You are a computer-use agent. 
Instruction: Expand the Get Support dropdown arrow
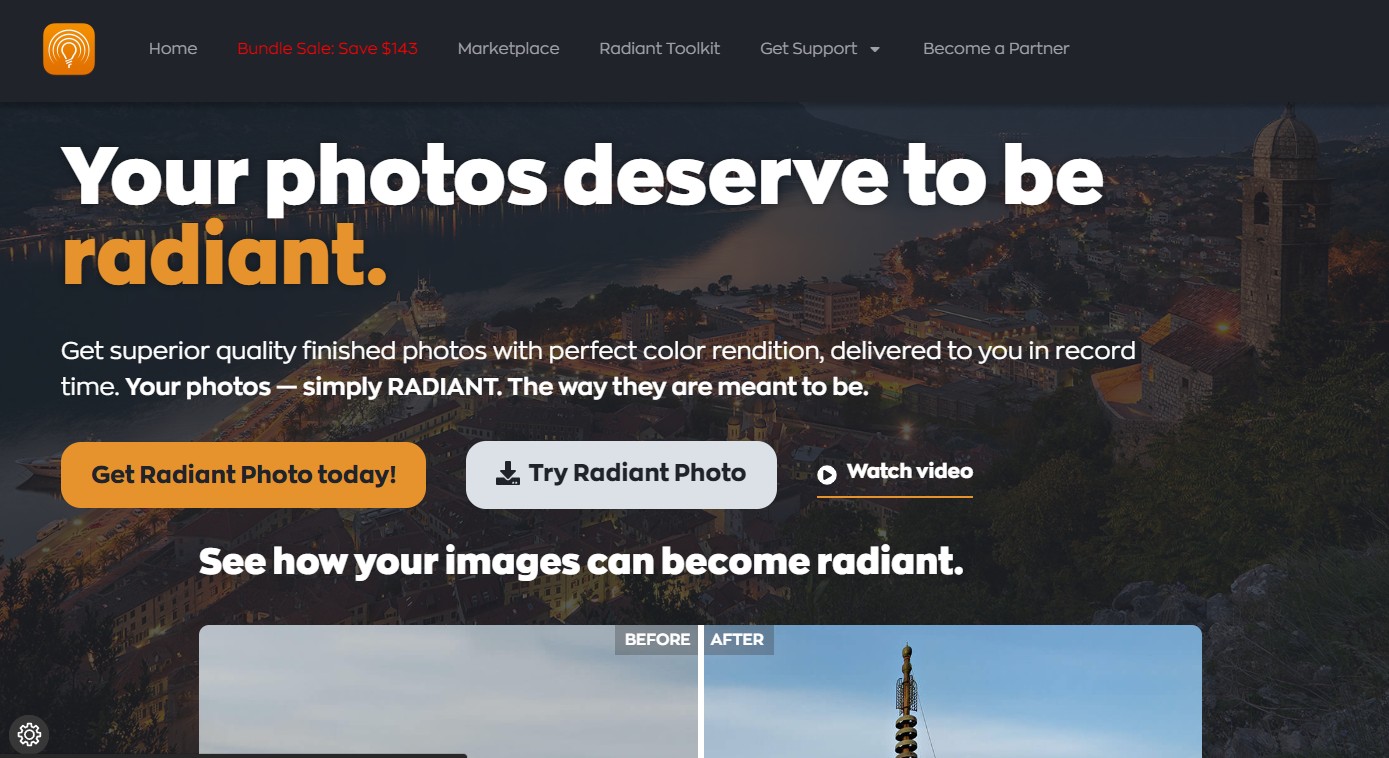click(x=875, y=49)
